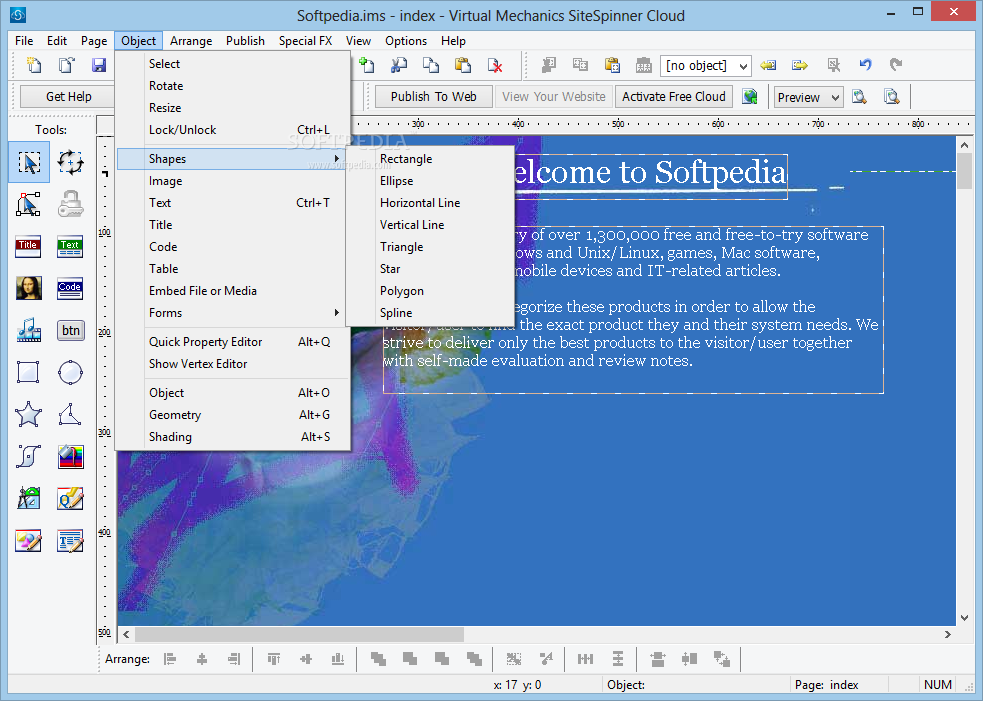Click the Paste clipboard toolbar icon
Screen dimensions: 983x701
[463, 65]
